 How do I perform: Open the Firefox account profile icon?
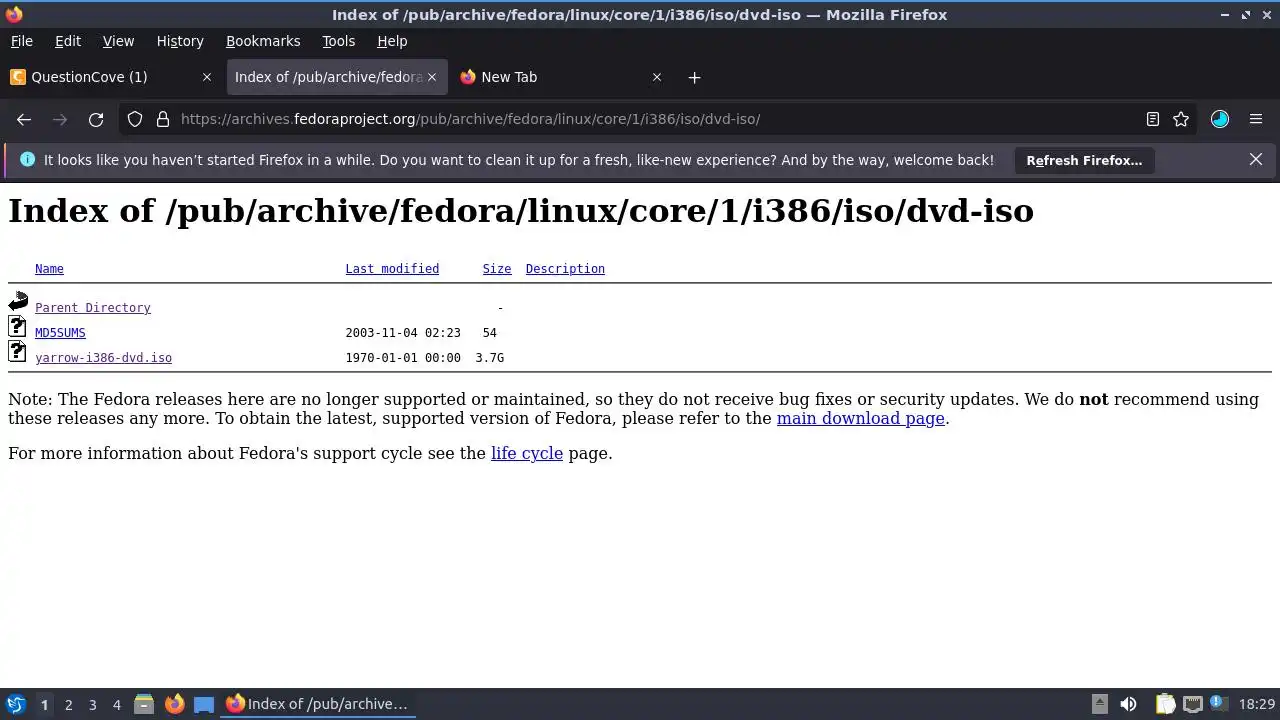pyautogui.click(x=1220, y=119)
